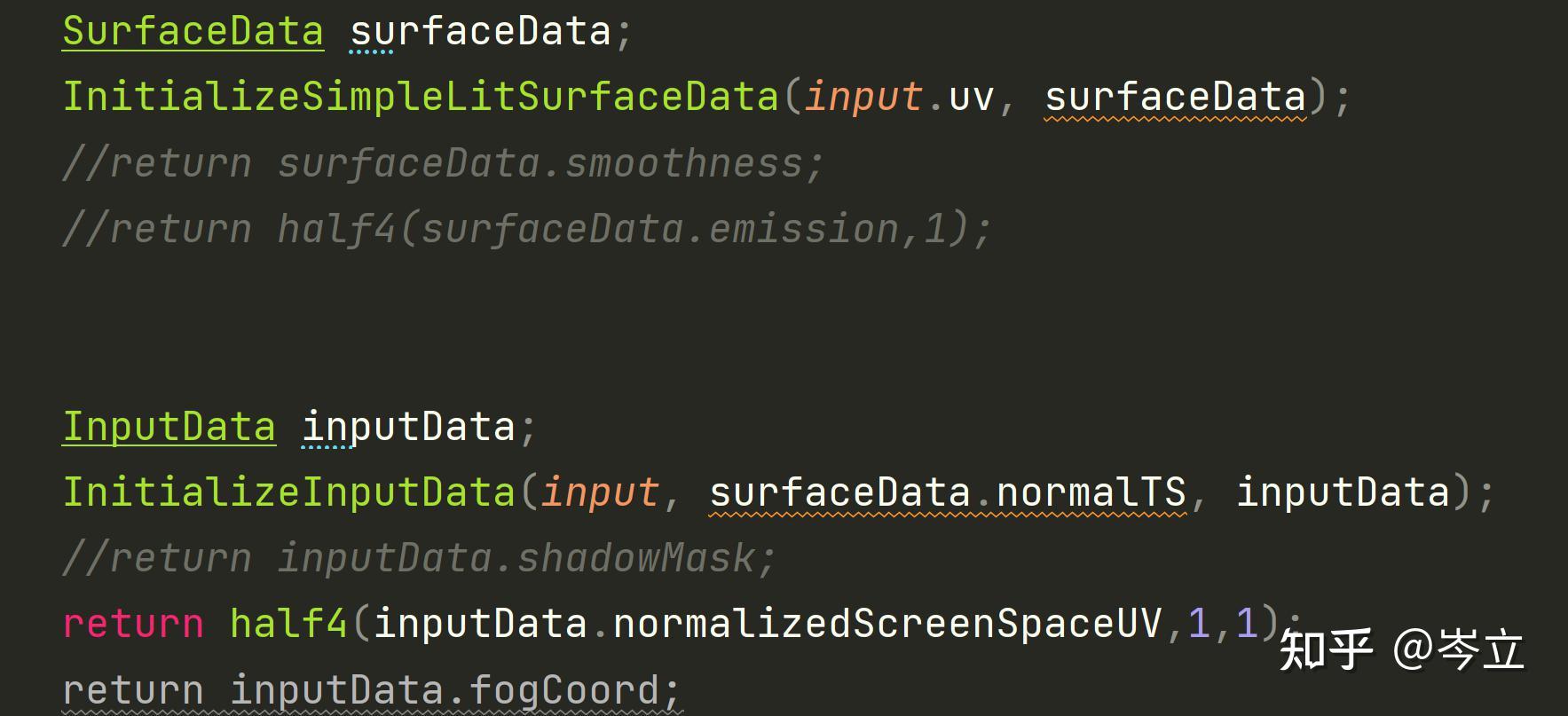Click the commented inputData.shadowMask line
Image resolution: width=1568 pixels, height=716 pixels.
click(x=419, y=558)
